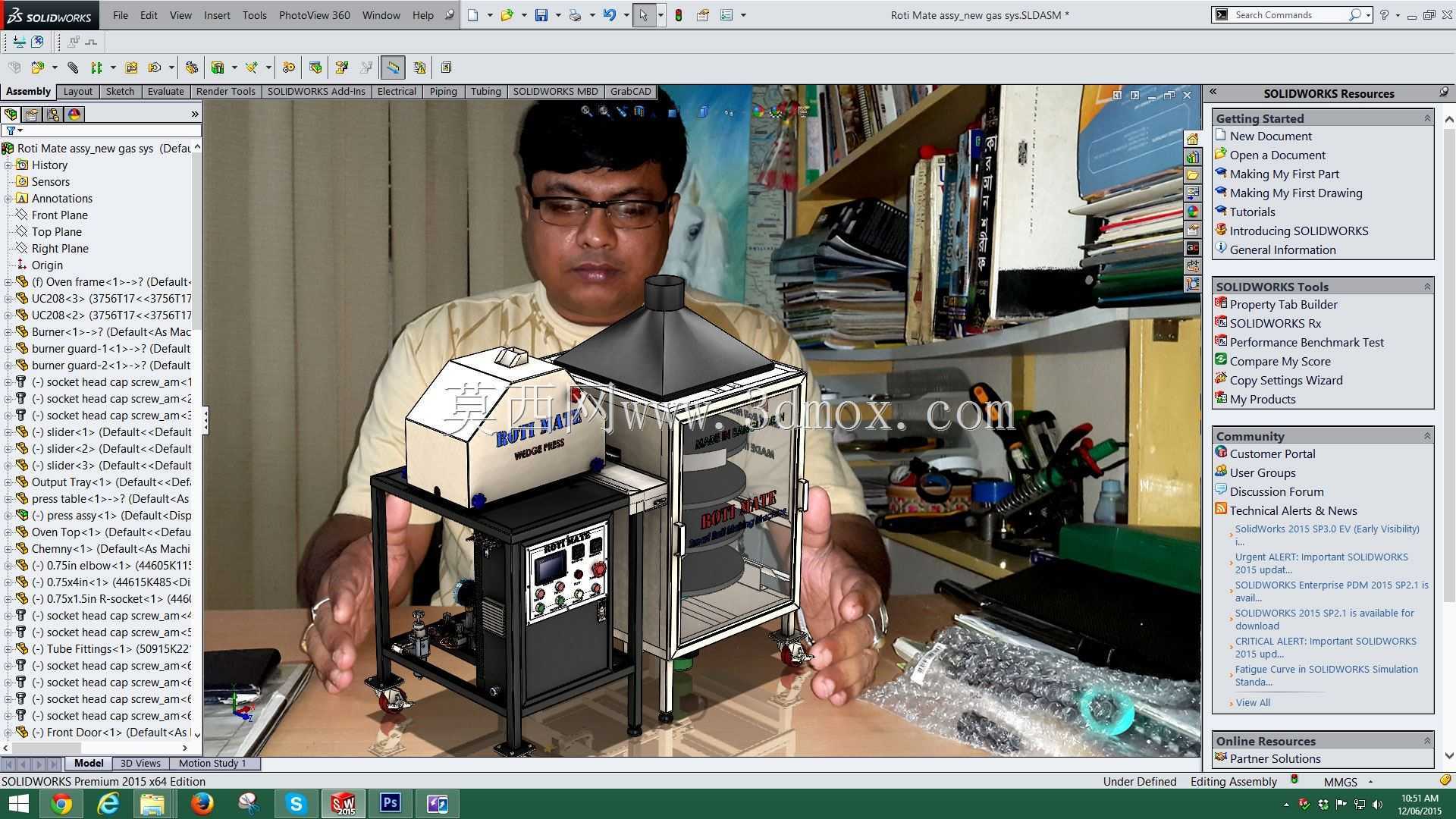1456x819 pixels.
Task: Click the Windows Start button
Action: (17, 803)
